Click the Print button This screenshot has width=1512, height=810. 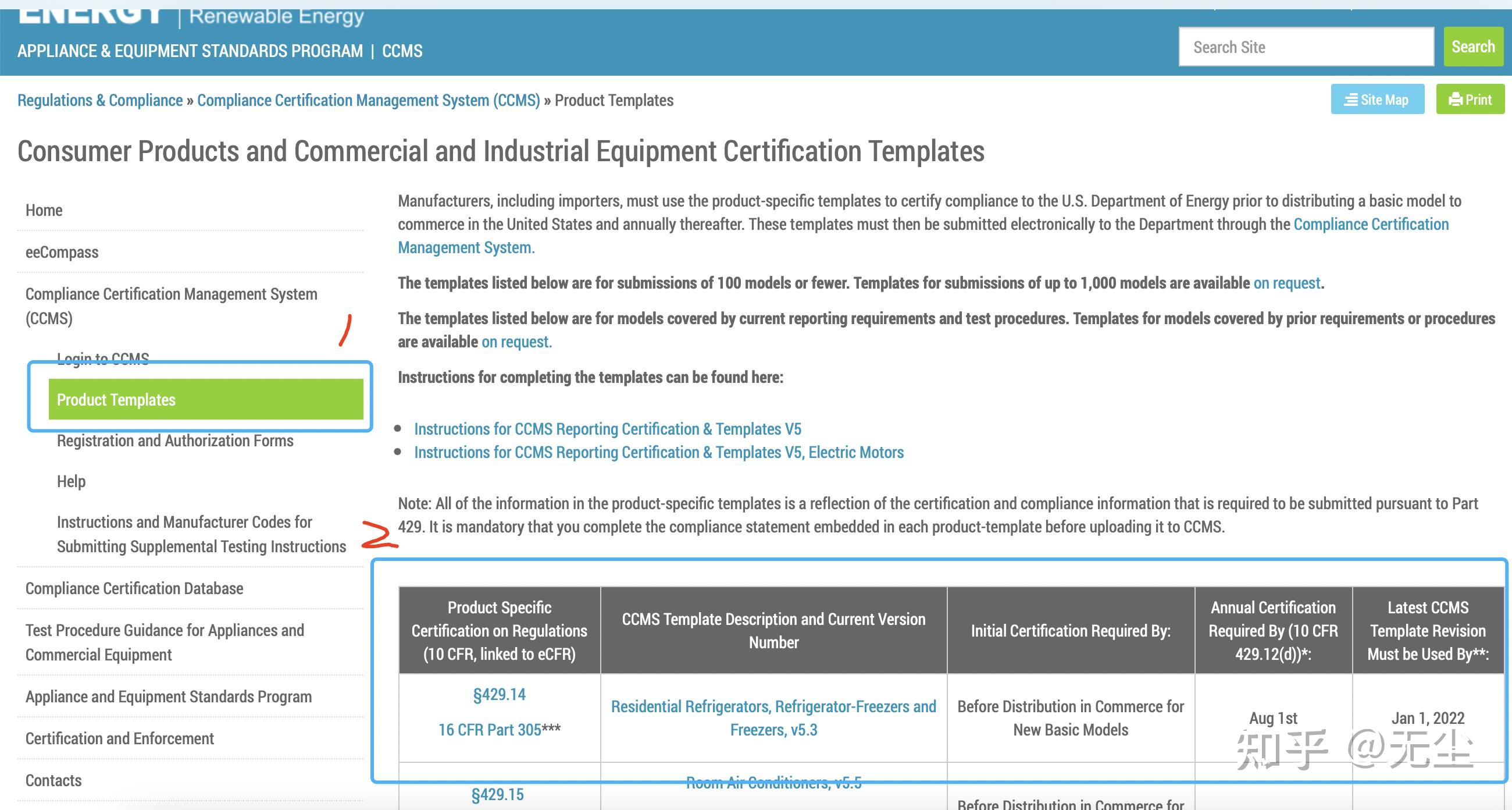1470,100
